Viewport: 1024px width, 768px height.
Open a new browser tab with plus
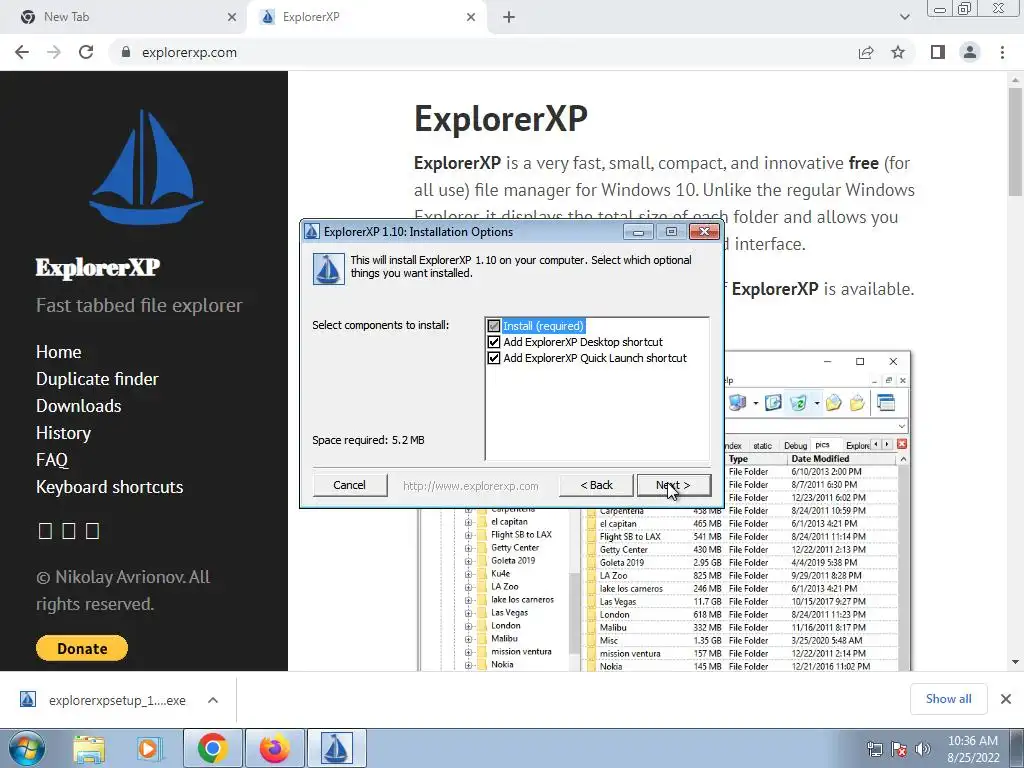[x=509, y=18]
